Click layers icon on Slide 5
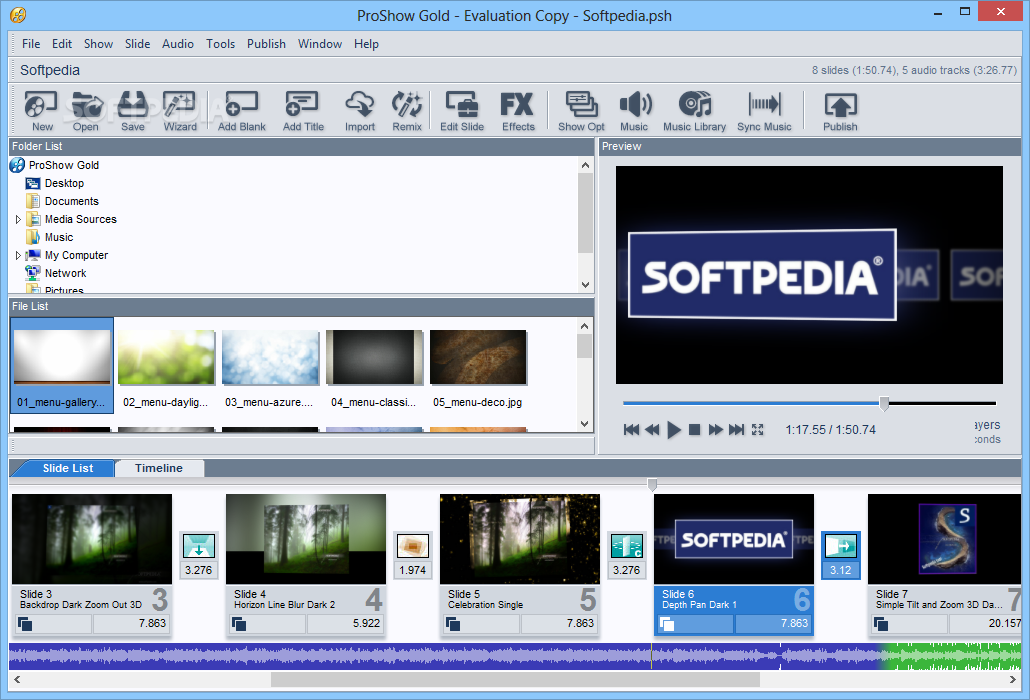Image resolution: width=1030 pixels, height=700 pixels. tap(453, 624)
